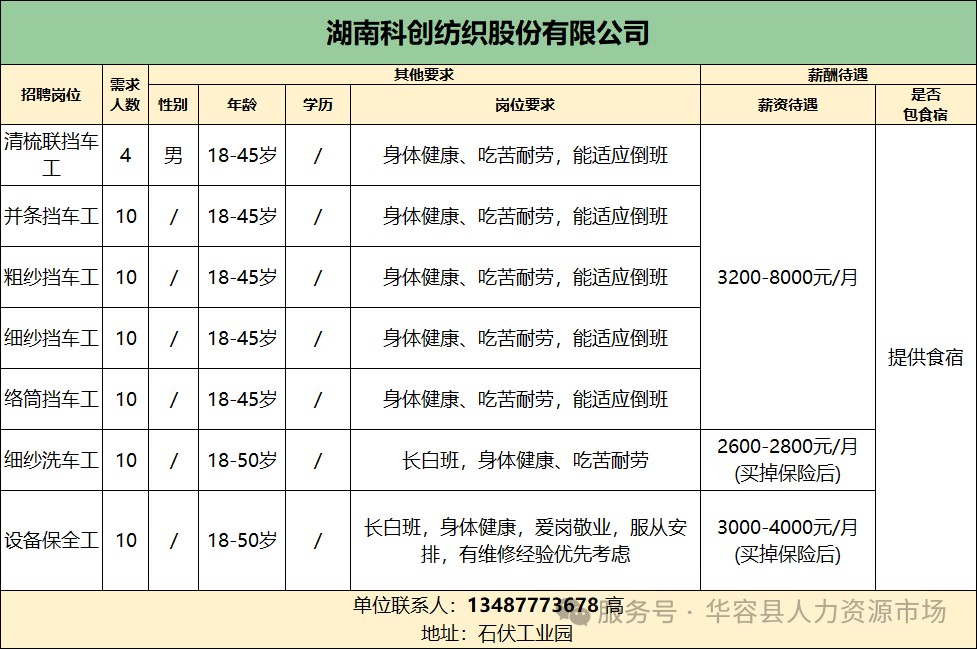Click the address 石伏工业园
The width and height of the screenshot is (977, 650).
pyautogui.click(x=525, y=634)
